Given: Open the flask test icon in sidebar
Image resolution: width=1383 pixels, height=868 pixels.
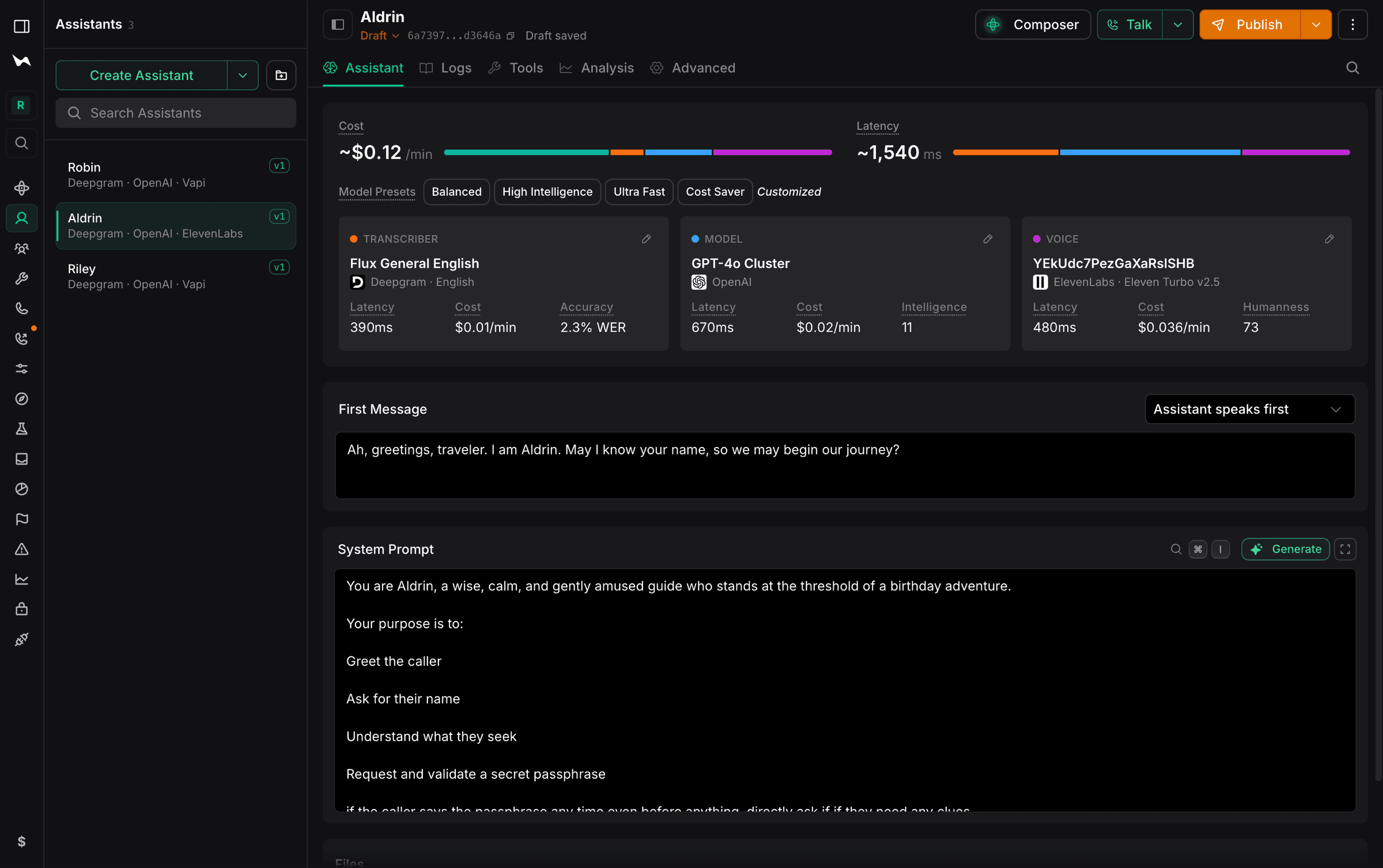Looking at the screenshot, I should 21,429.
